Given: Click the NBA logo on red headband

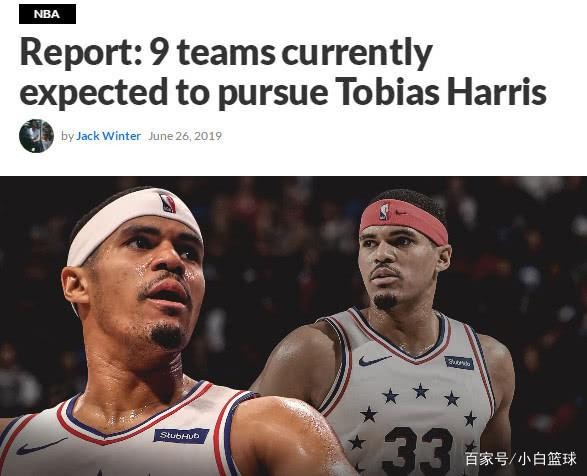Looking at the screenshot, I should (x=384, y=211).
